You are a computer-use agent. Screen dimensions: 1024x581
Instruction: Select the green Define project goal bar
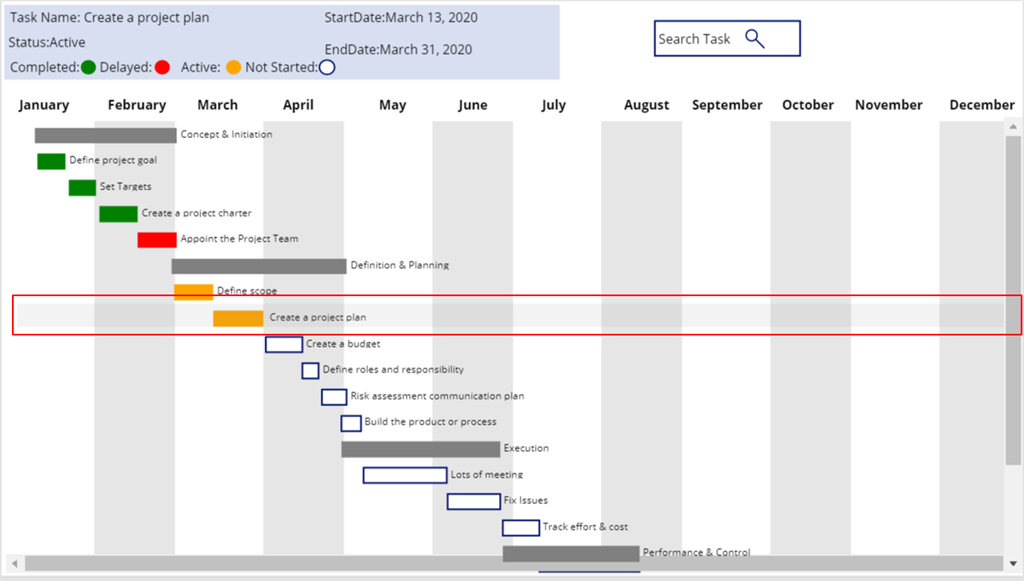(x=51, y=161)
